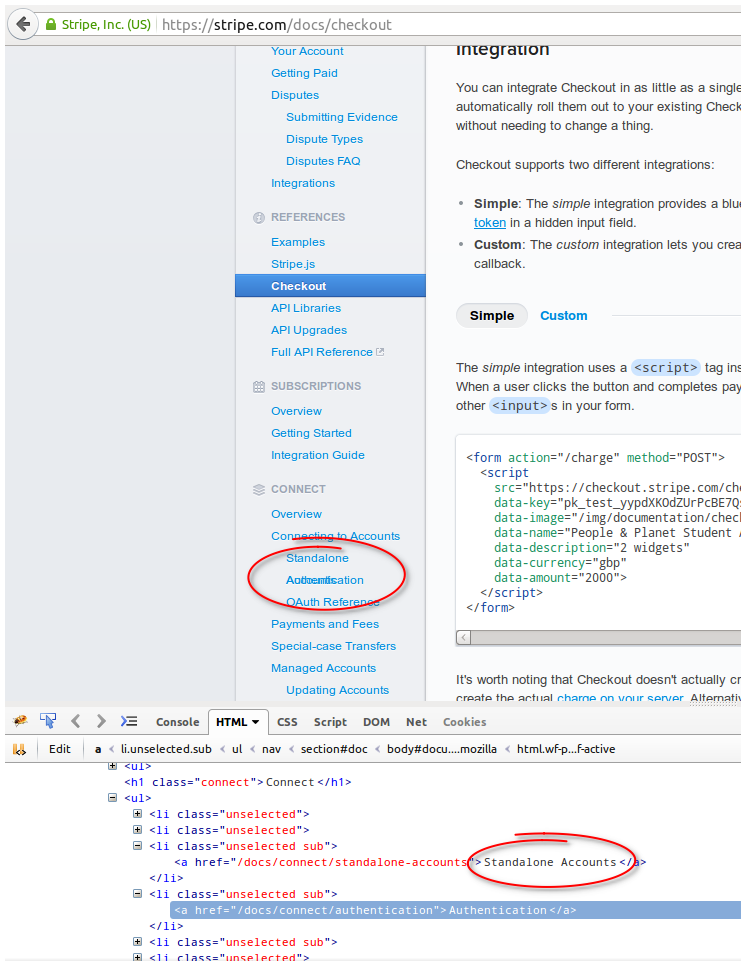
Task: Click the green padlock site identity icon
Action: coord(51,25)
